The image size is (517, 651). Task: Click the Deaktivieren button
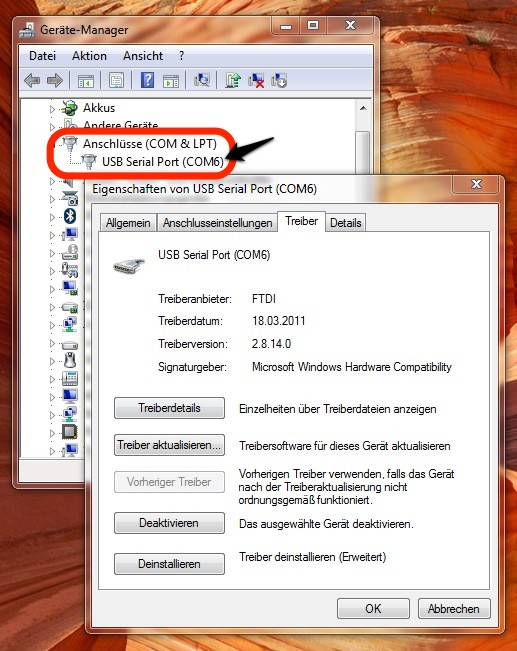(169, 523)
